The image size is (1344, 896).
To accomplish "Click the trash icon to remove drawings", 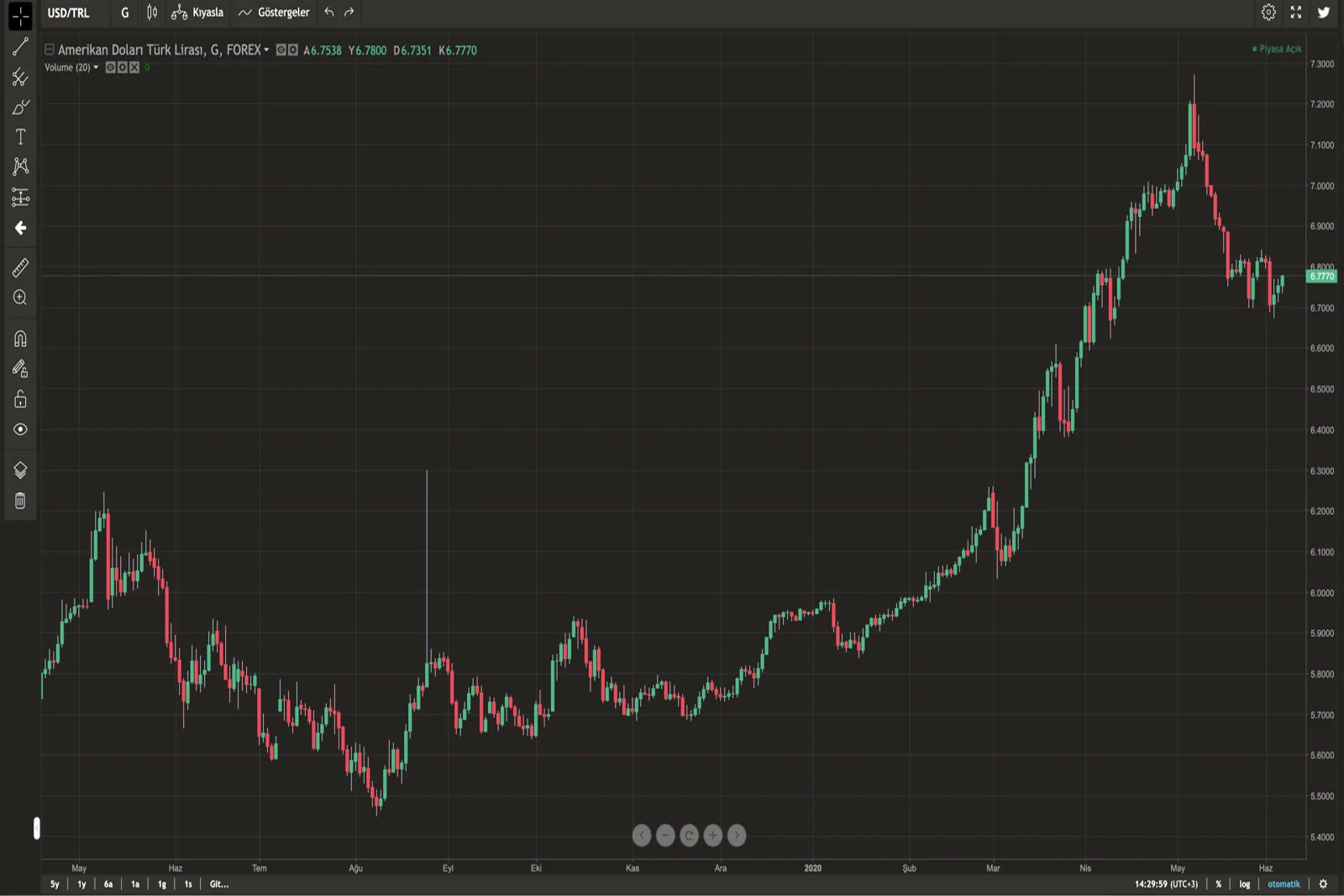I will [20, 501].
